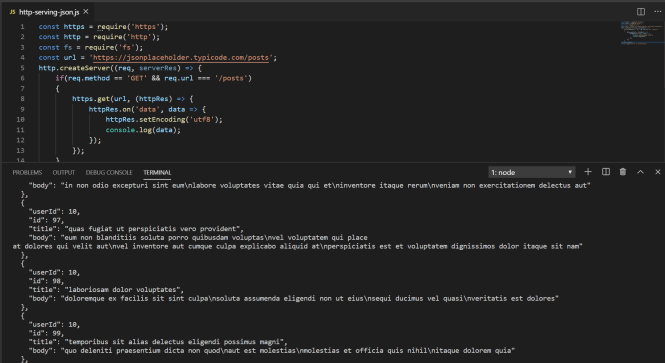This screenshot has width=665, height=363.
Task: Click title 'laboriosam dolor voluptates' in terminal
Action: click(123, 290)
